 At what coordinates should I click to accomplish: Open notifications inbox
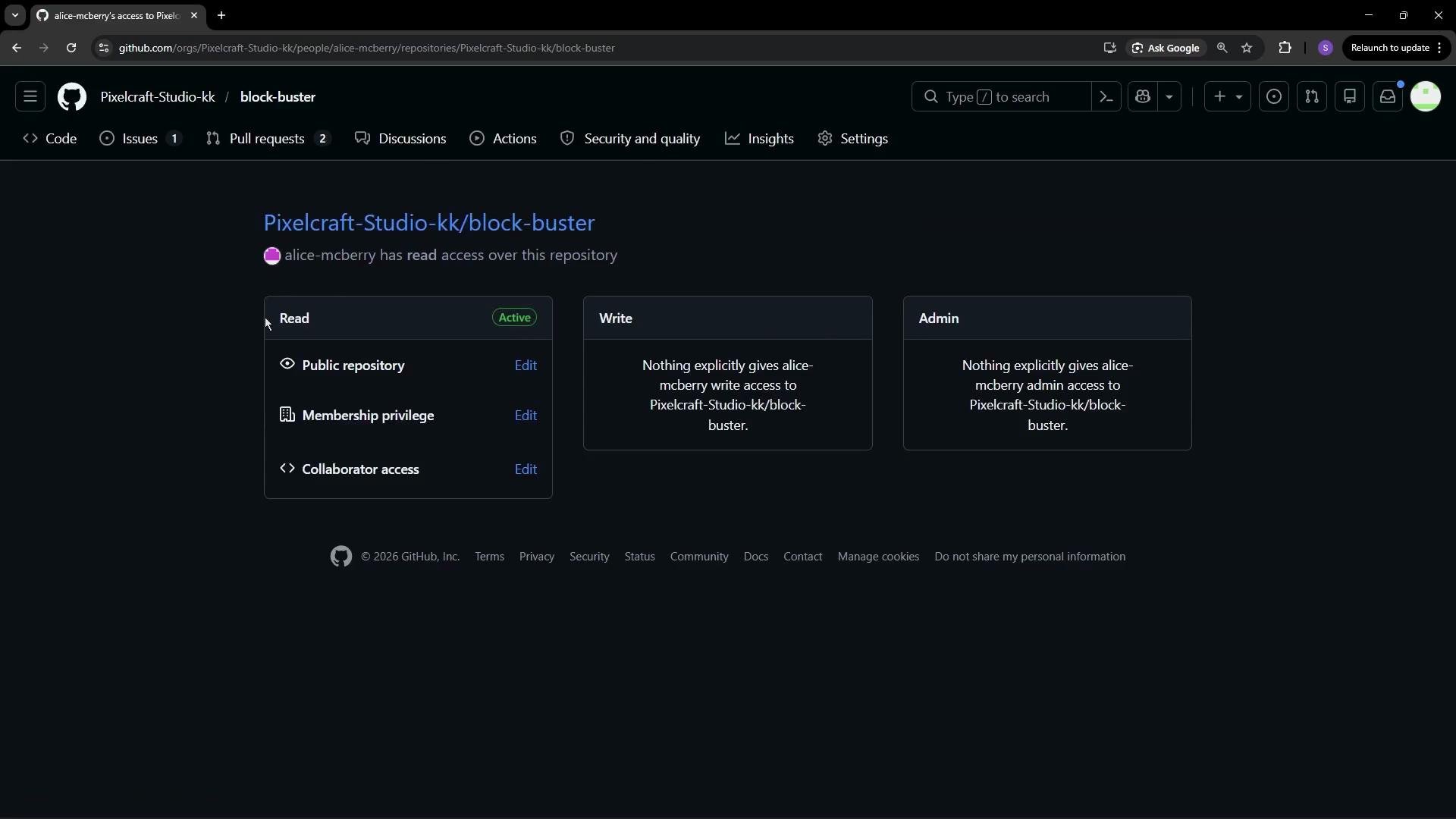(x=1388, y=97)
